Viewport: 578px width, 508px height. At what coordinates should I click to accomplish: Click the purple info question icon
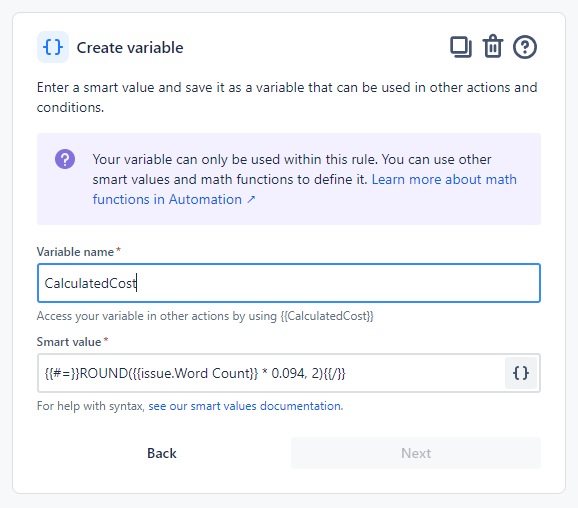click(65, 159)
